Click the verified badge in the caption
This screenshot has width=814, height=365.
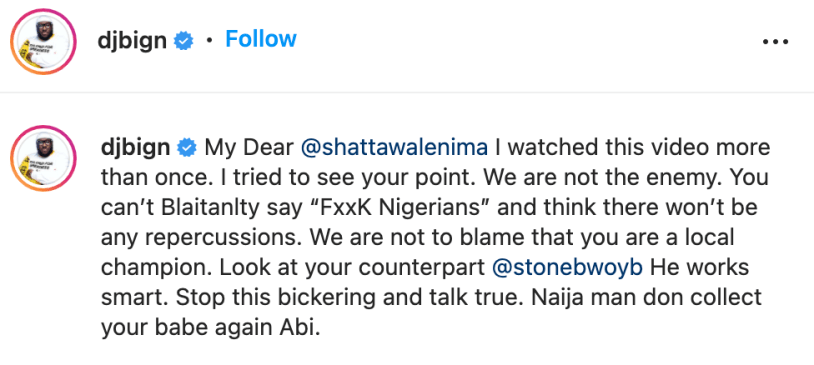coord(187,148)
